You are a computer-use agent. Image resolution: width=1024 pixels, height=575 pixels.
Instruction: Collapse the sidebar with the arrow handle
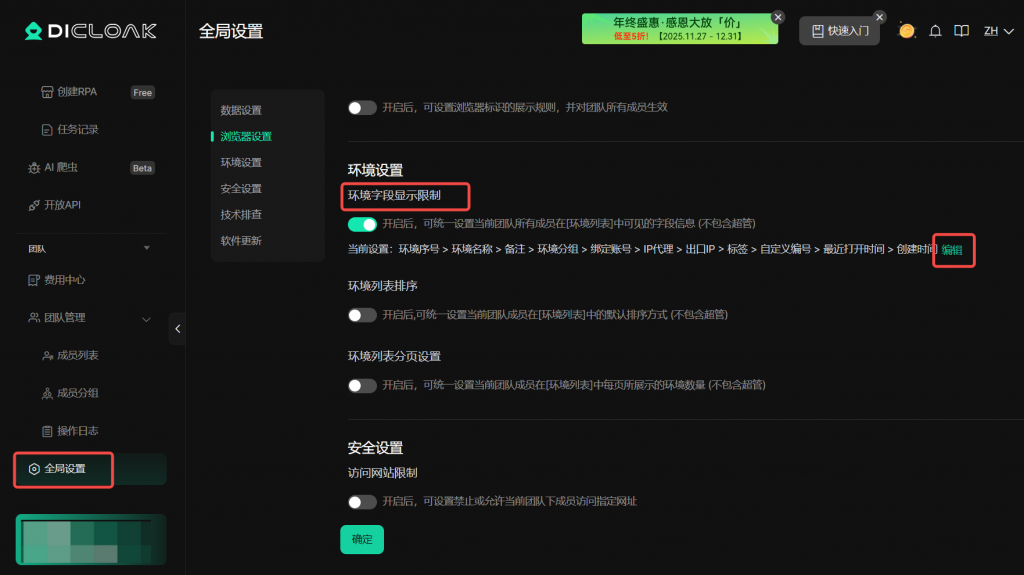tap(177, 328)
